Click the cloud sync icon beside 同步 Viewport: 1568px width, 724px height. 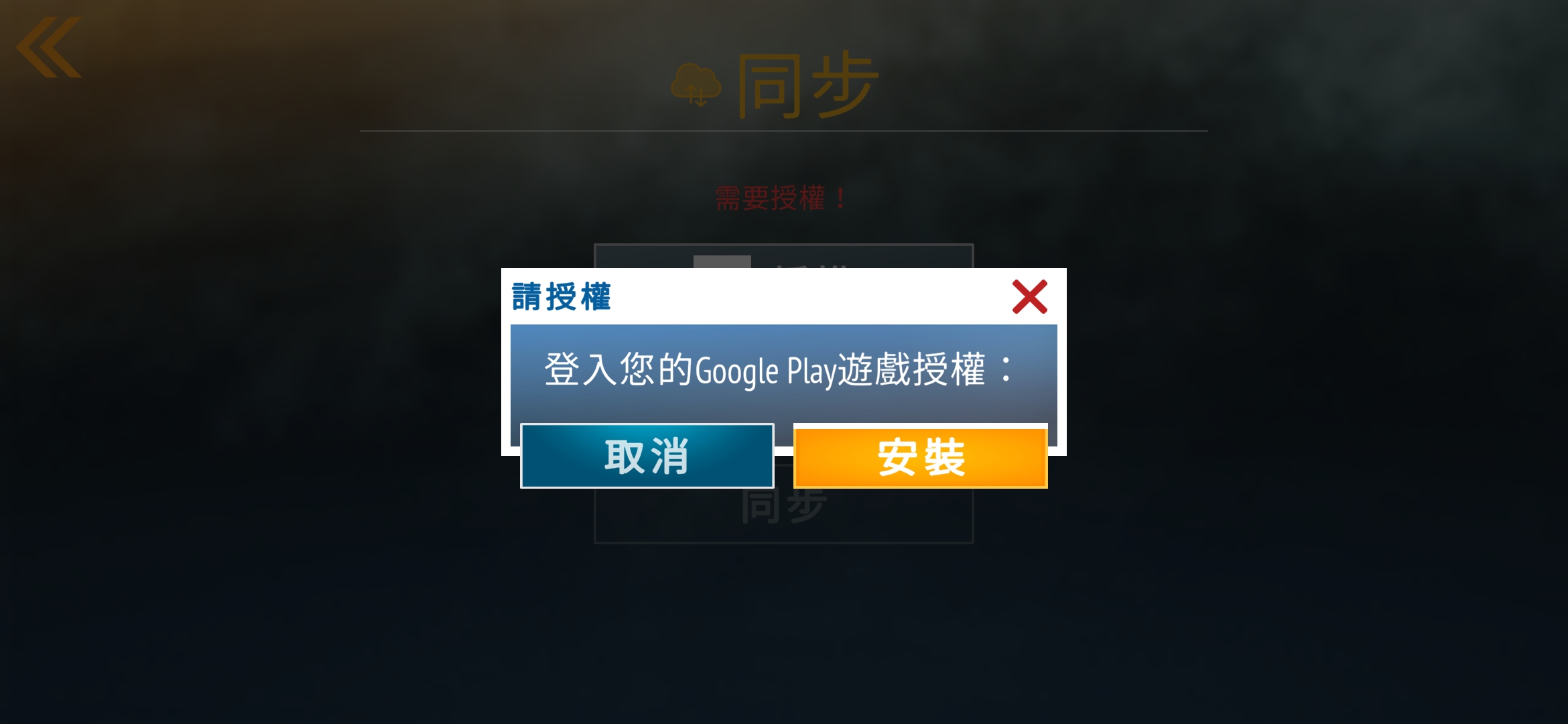click(696, 85)
